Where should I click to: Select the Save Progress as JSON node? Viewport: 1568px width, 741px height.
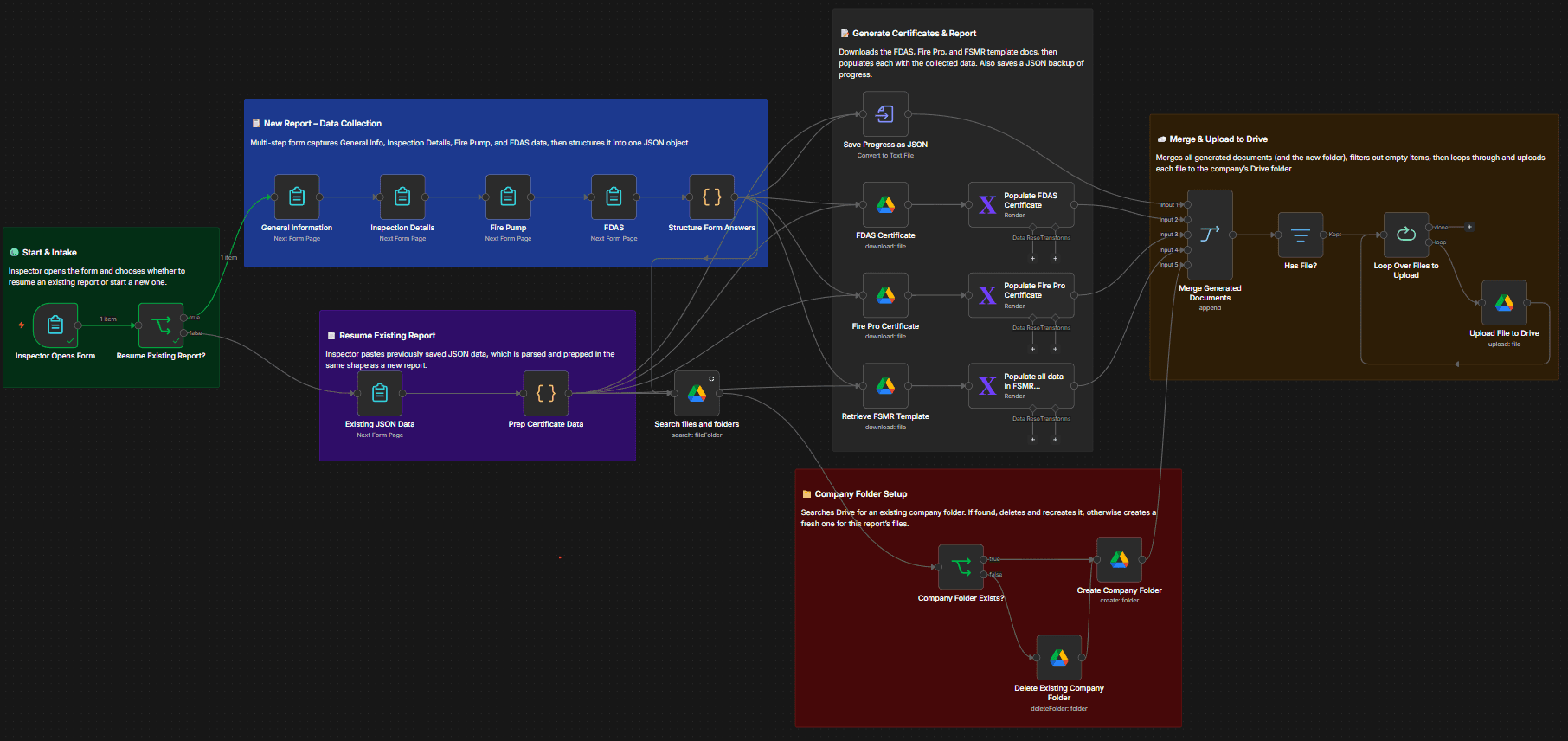pos(885,114)
